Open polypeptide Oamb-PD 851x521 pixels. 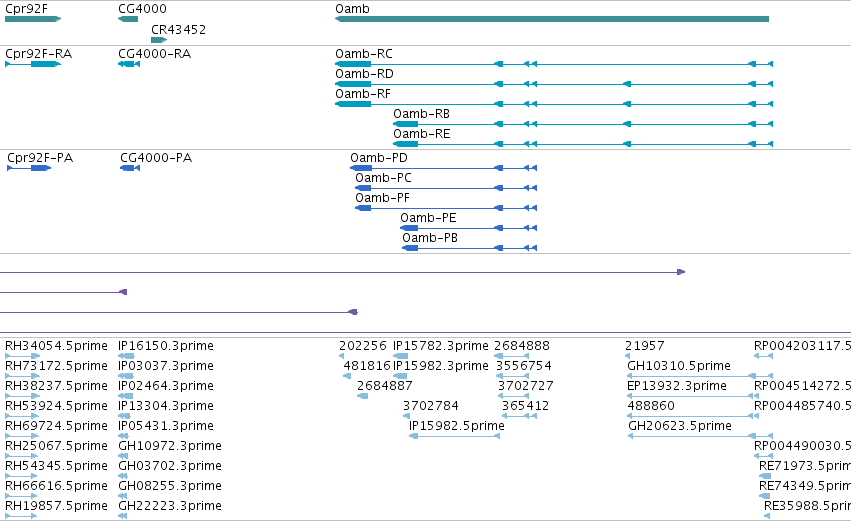[379, 158]
